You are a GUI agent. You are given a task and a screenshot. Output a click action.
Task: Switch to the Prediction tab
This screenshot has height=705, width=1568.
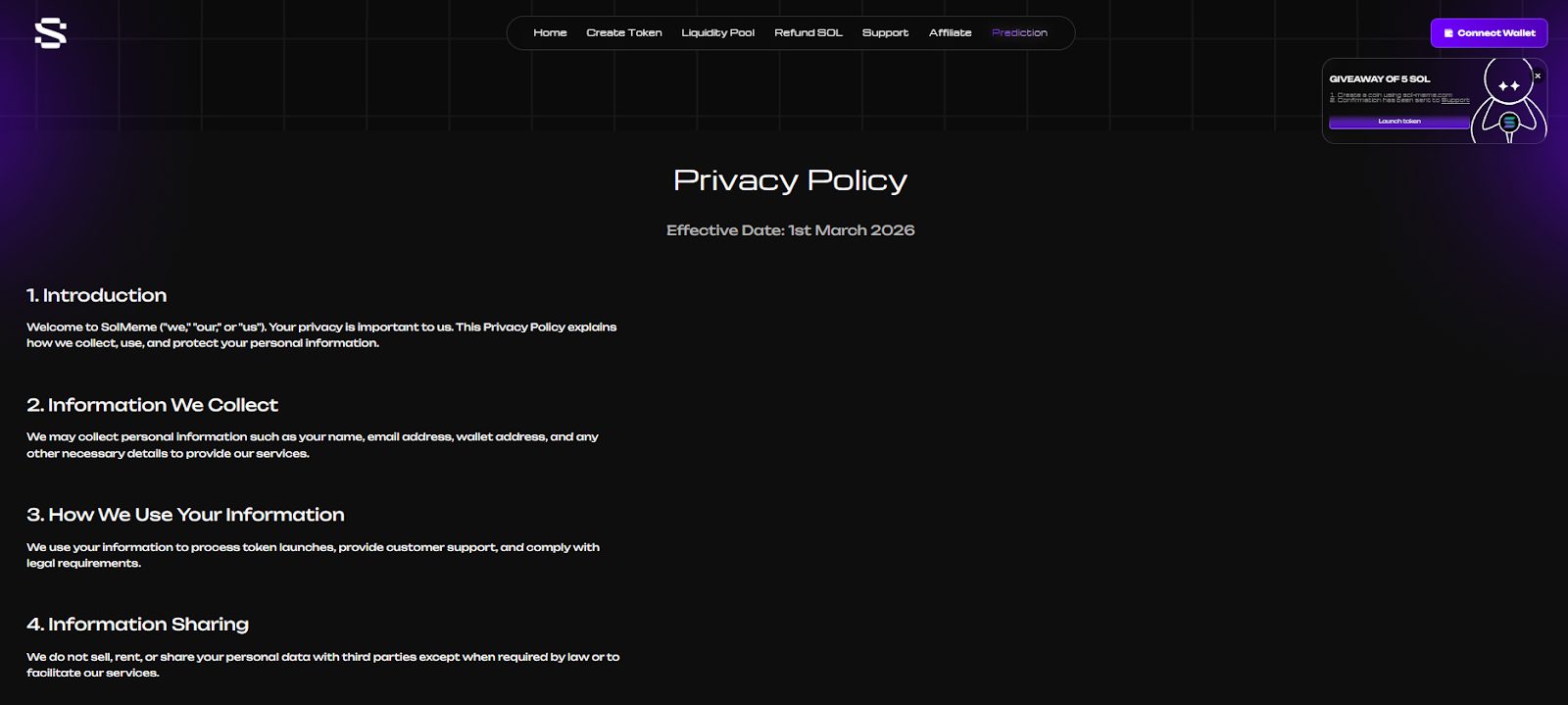pyautogui.click(x=1019, y=33)
